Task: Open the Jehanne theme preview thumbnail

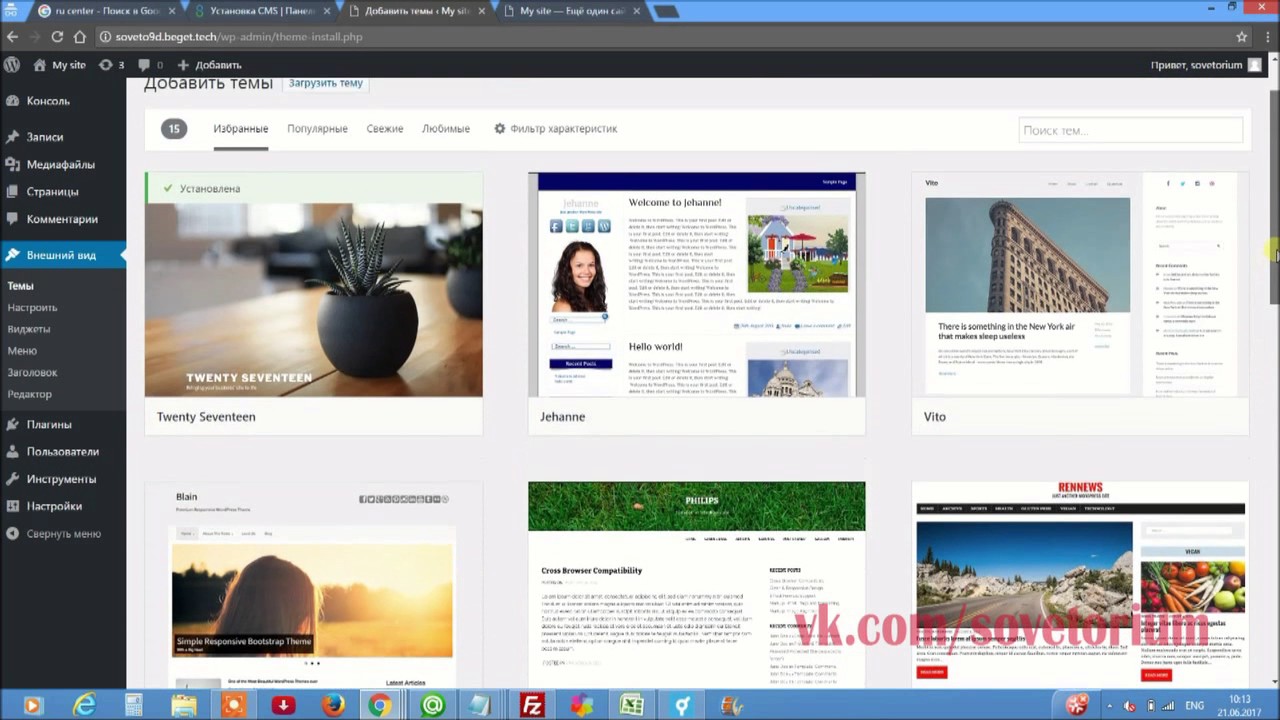Action: (696, 285)
